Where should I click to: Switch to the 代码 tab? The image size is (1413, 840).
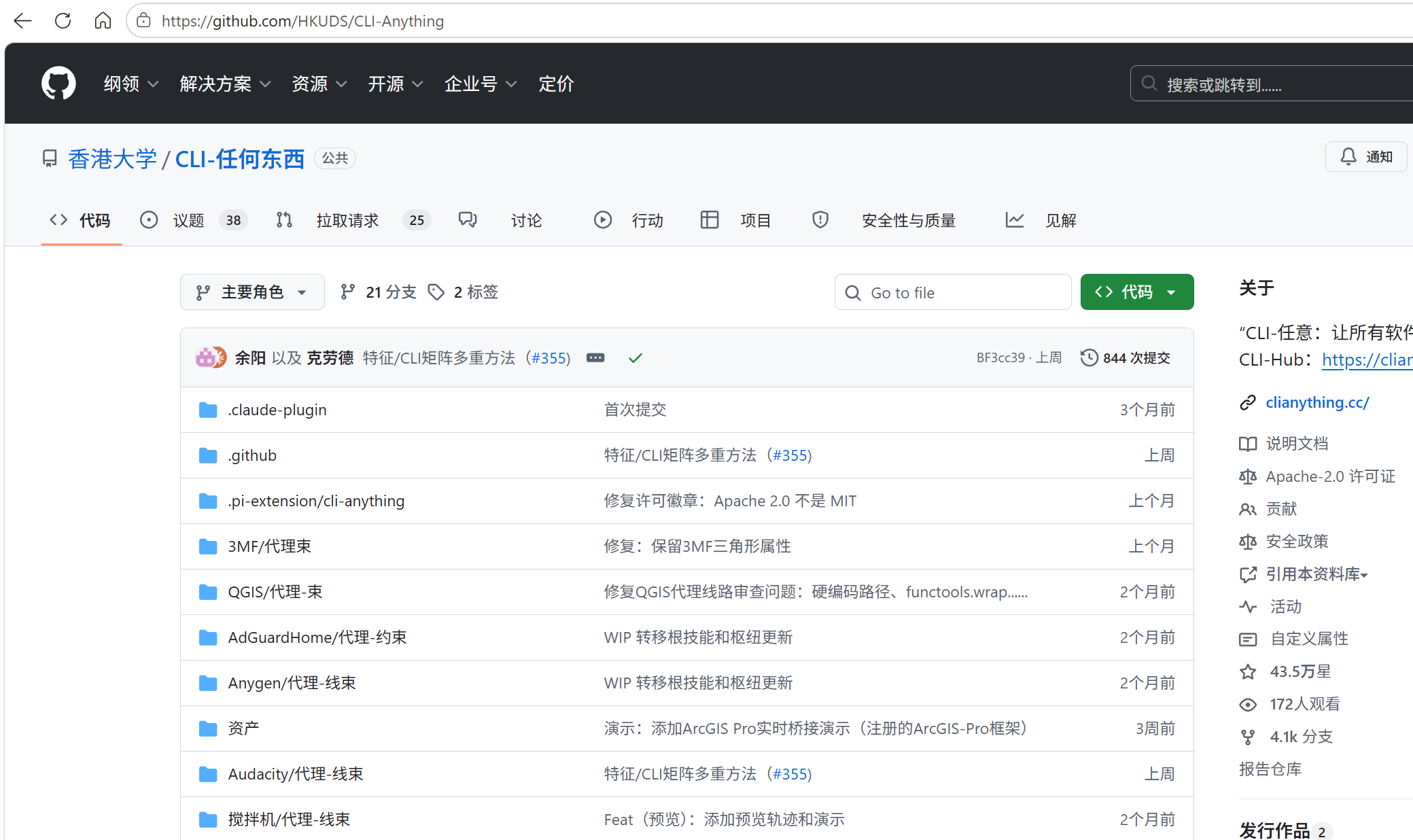[81, 220]
